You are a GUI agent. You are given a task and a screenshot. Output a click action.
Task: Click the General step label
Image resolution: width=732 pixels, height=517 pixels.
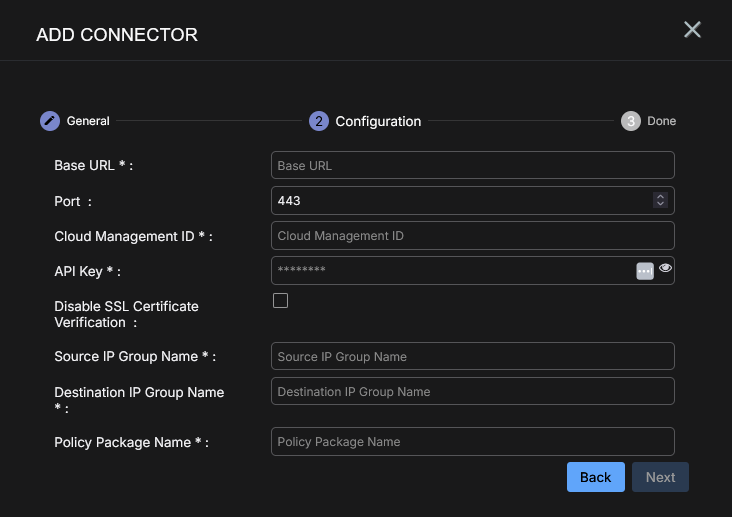tap(88, 121)
